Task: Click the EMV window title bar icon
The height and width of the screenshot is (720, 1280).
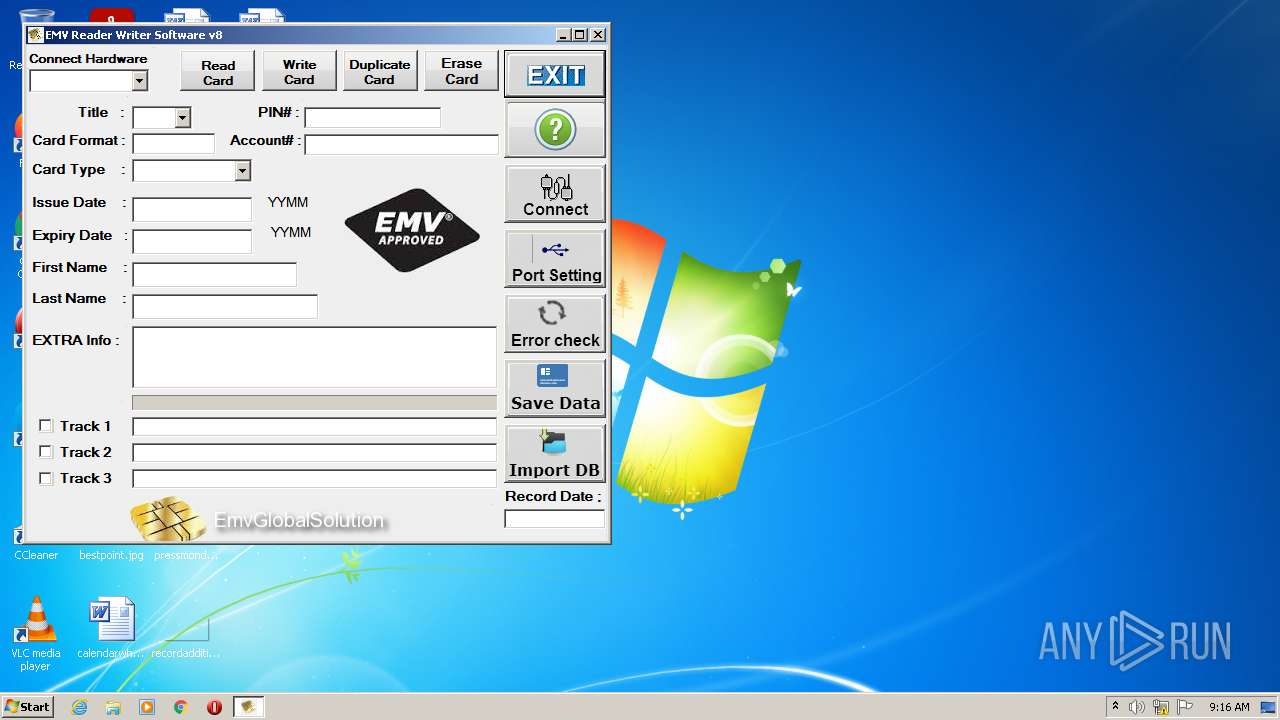Action: click(x=35, y=35)
